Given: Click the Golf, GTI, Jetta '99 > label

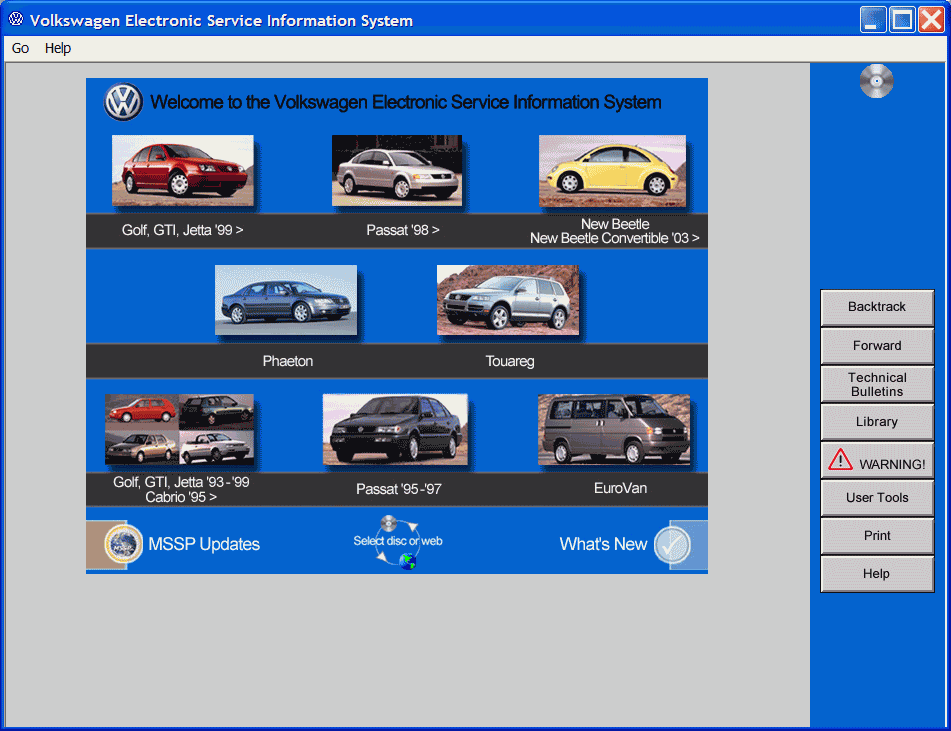Looking at the screenshot, I should point(183,231).
